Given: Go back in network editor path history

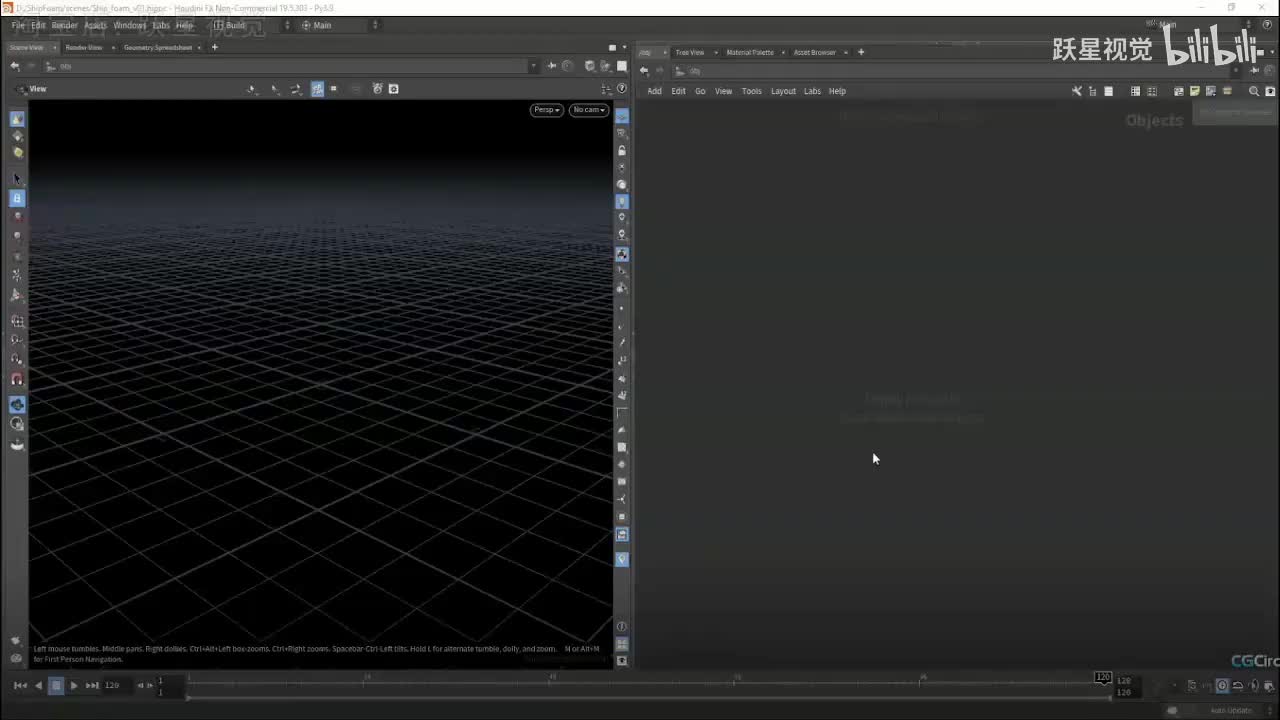Looking at the screenshot, I should 644,71.
